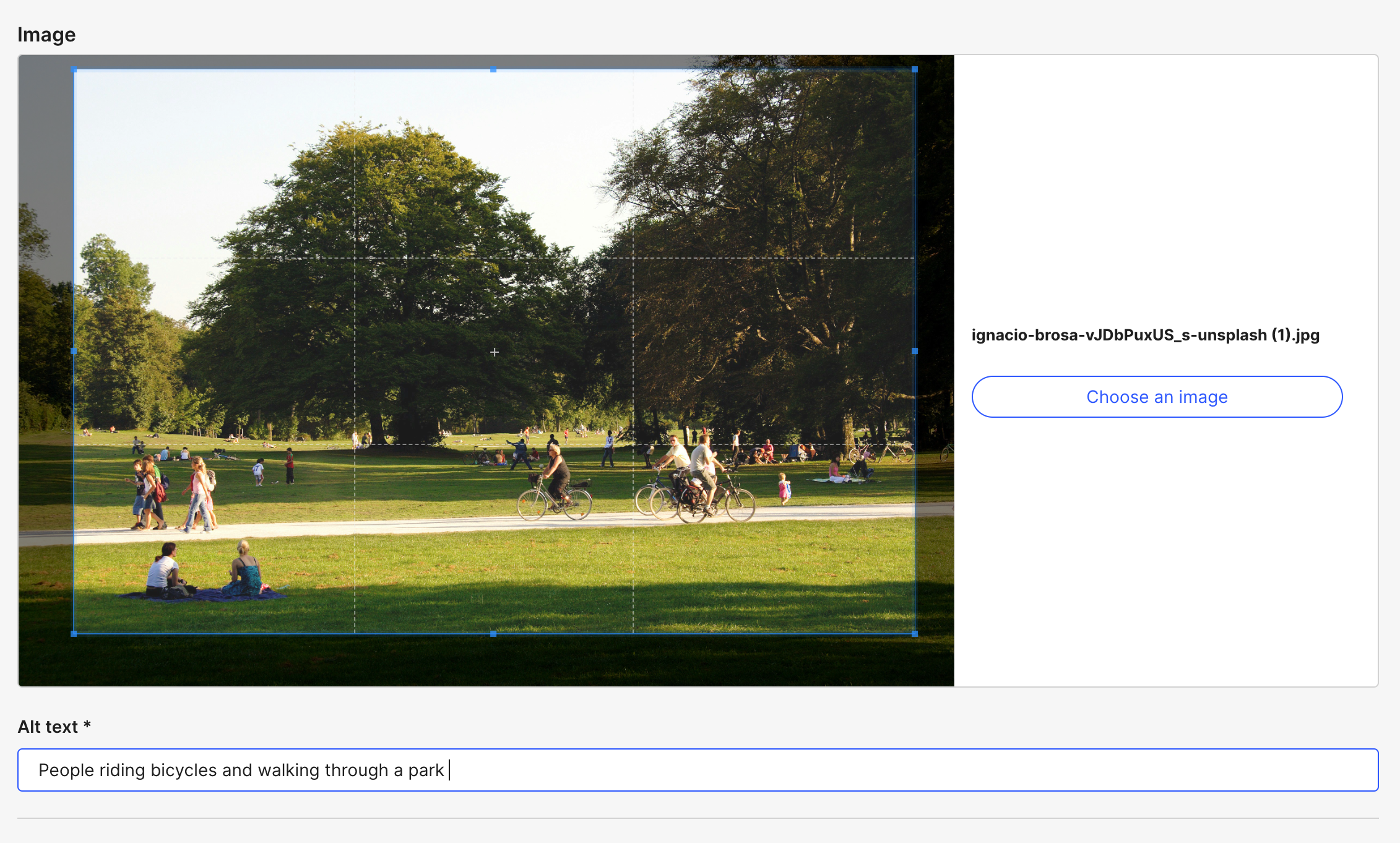Screen dimensions: 1400x843
Task: Click the Image section heading
Action: click(x=46, y=35)
